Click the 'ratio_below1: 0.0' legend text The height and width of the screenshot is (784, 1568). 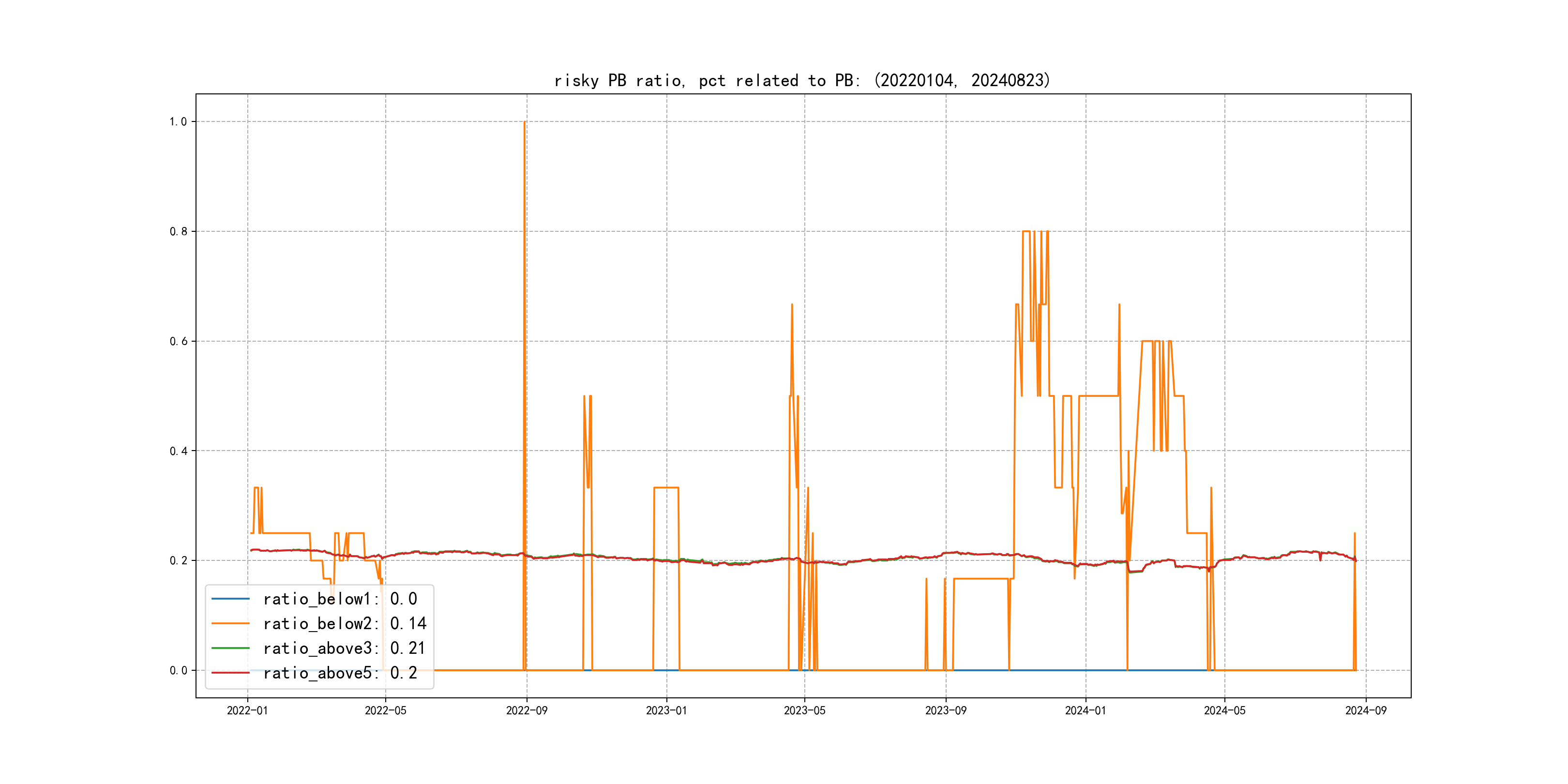[x=340, y=599]
